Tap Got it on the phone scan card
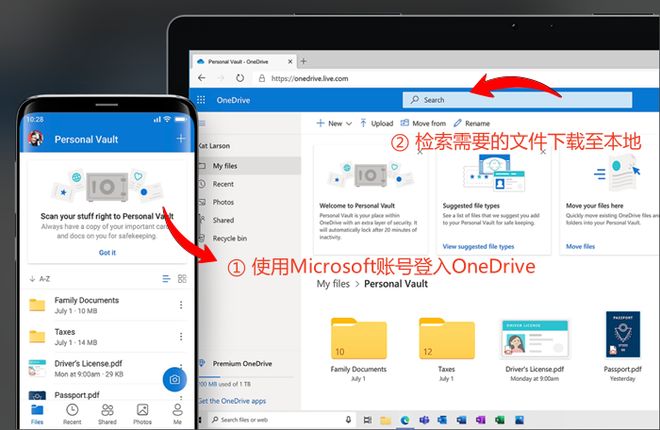 coord(107,252)
